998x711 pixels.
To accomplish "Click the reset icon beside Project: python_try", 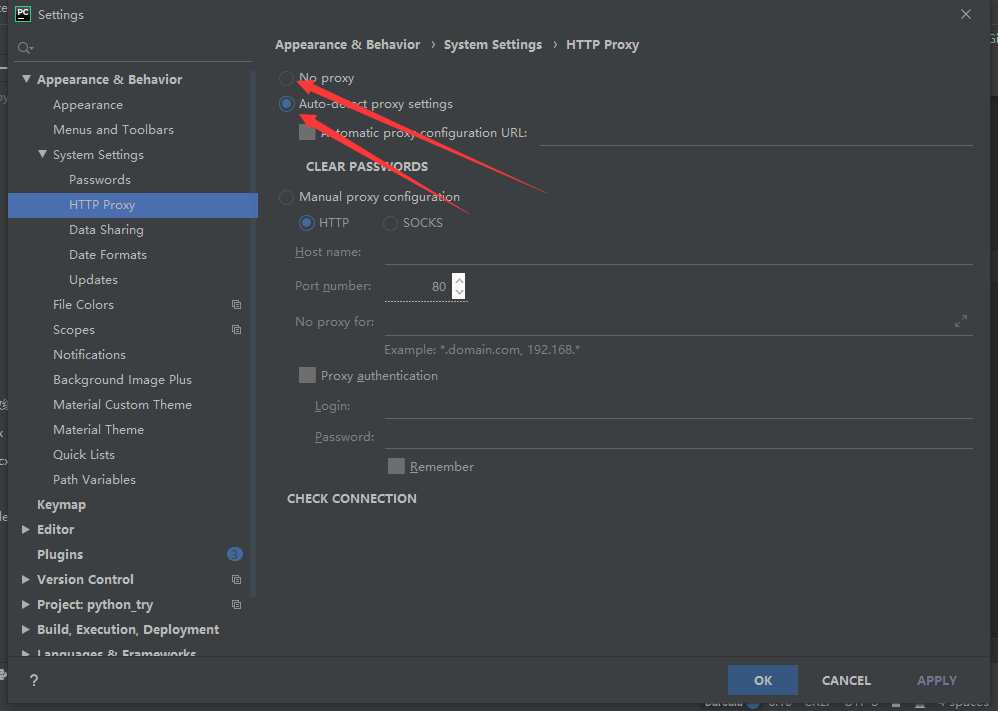I will click(236, 604).
